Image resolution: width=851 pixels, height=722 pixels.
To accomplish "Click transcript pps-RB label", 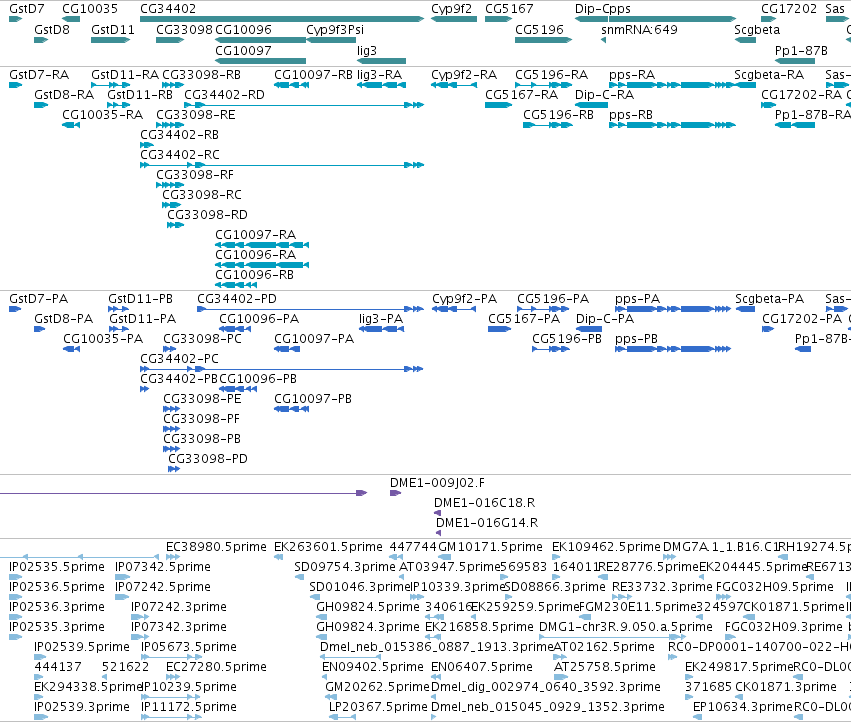I will point(631,115).
